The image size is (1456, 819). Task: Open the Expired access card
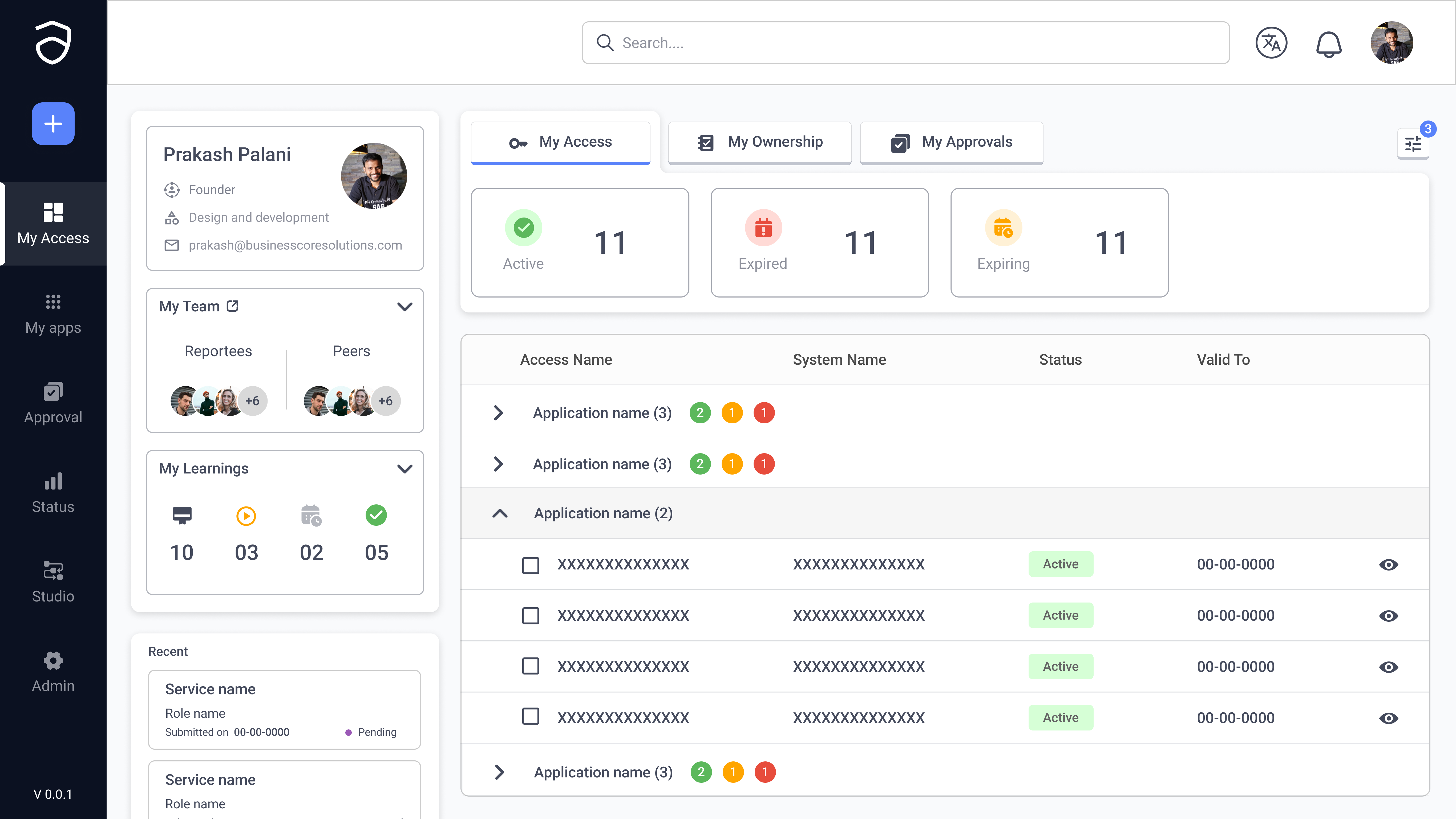coord(820,242)
